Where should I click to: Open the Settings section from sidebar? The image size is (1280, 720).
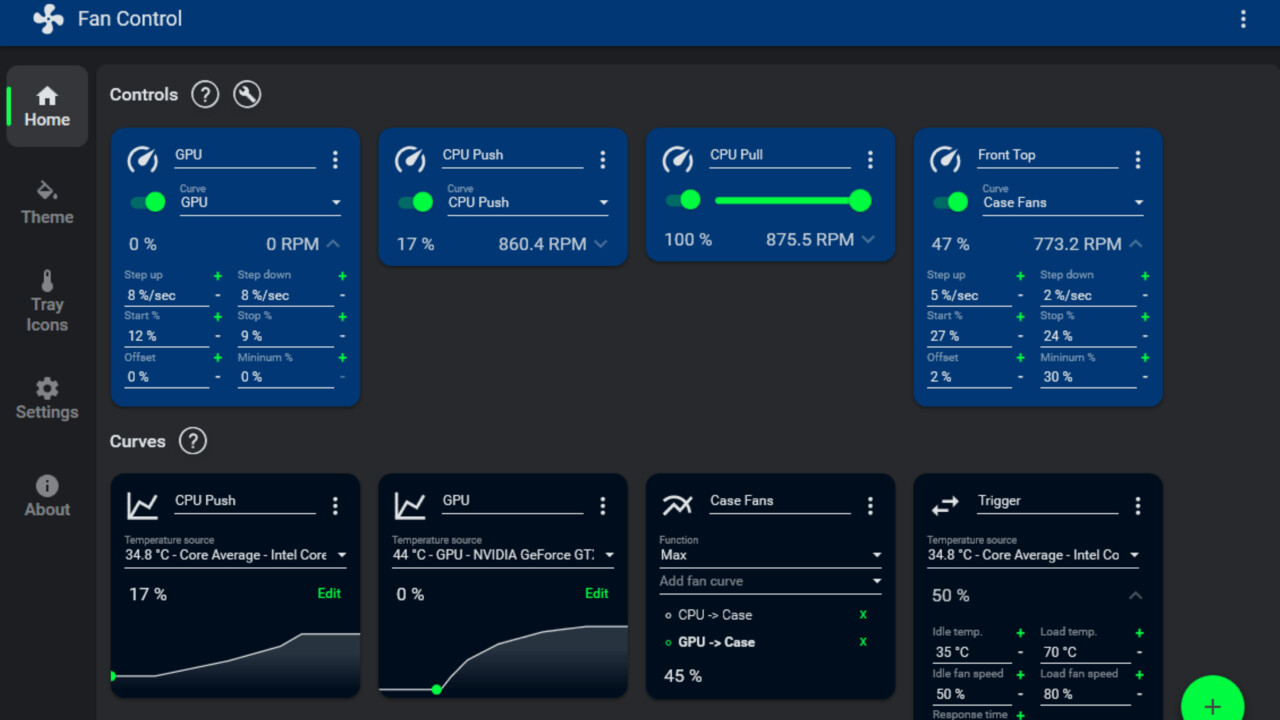pos(46,398)
